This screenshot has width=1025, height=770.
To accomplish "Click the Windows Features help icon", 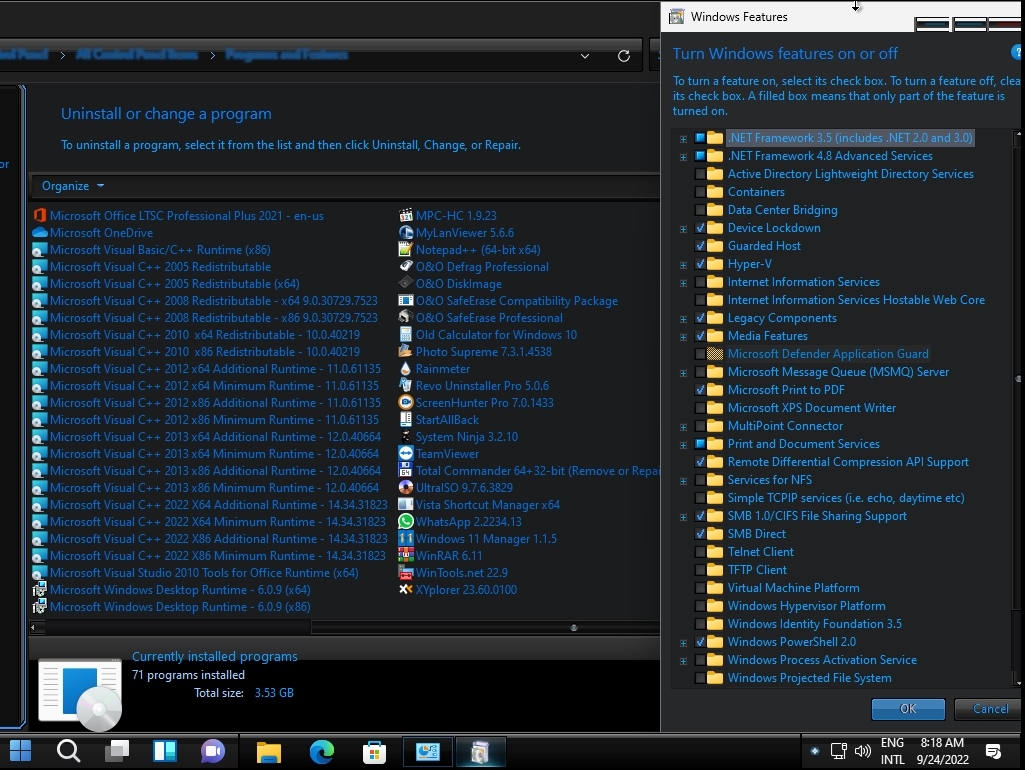I will click(1017, 52).
